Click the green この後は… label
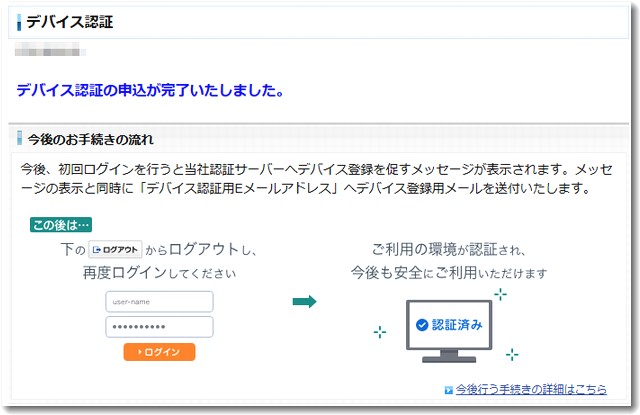Viewport: 640px width, 415px height. pyautogui.click(x=61, y=225)
